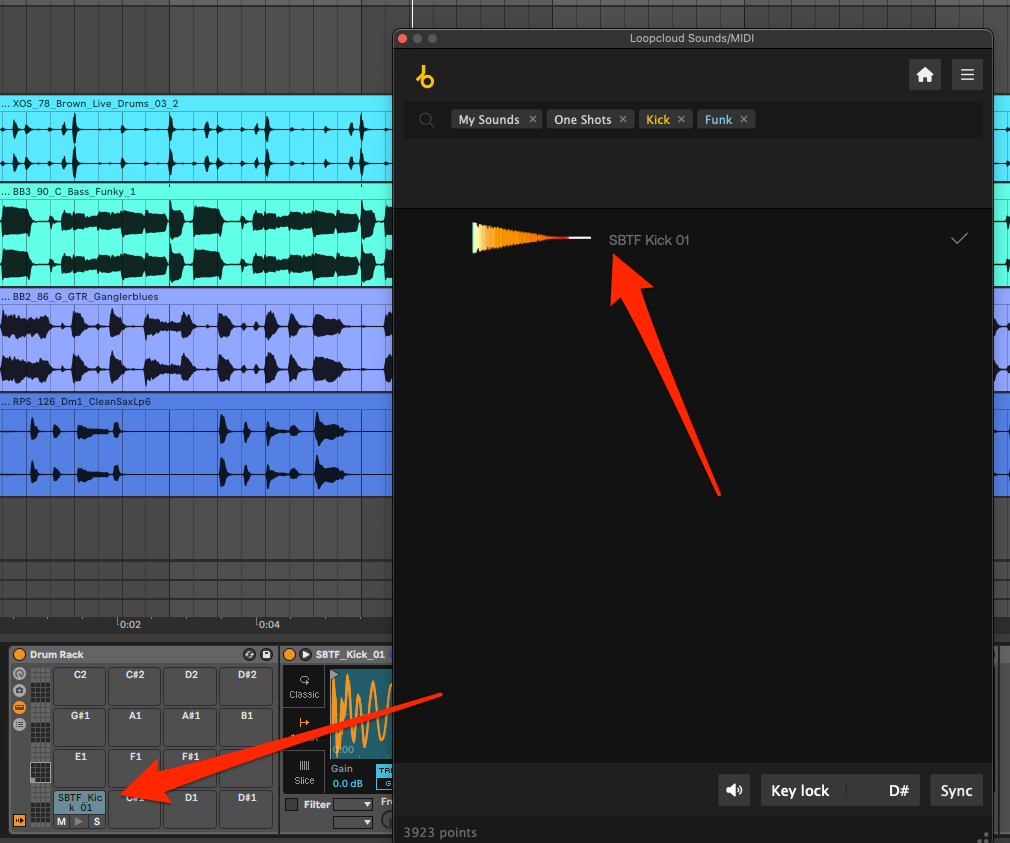Click the Drum Rack hot-swap icon
Viewport: 1010px width, 843px height.
(249, 654)
